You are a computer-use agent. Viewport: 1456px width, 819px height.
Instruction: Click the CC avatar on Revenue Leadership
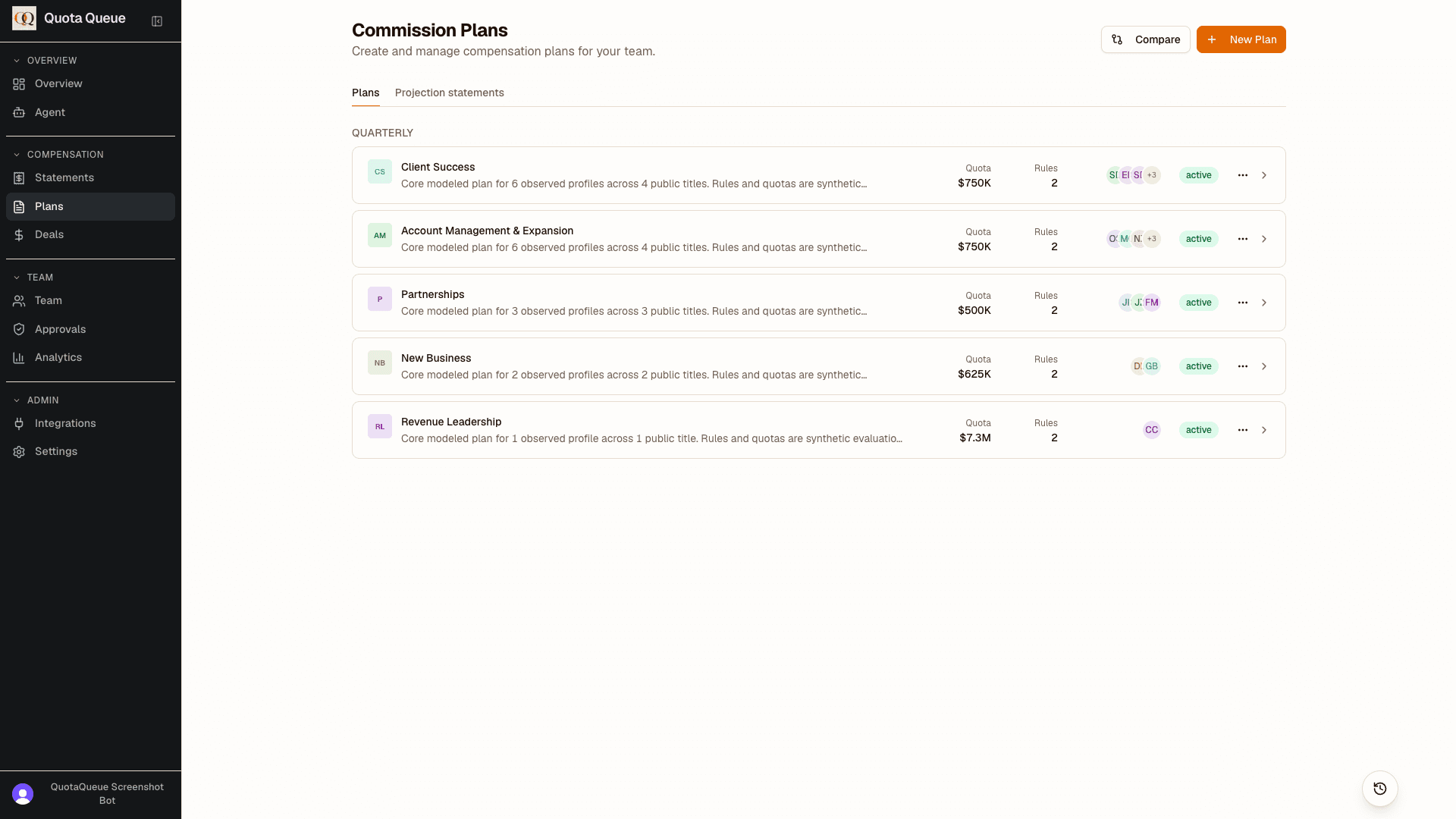coord(1151,430)
